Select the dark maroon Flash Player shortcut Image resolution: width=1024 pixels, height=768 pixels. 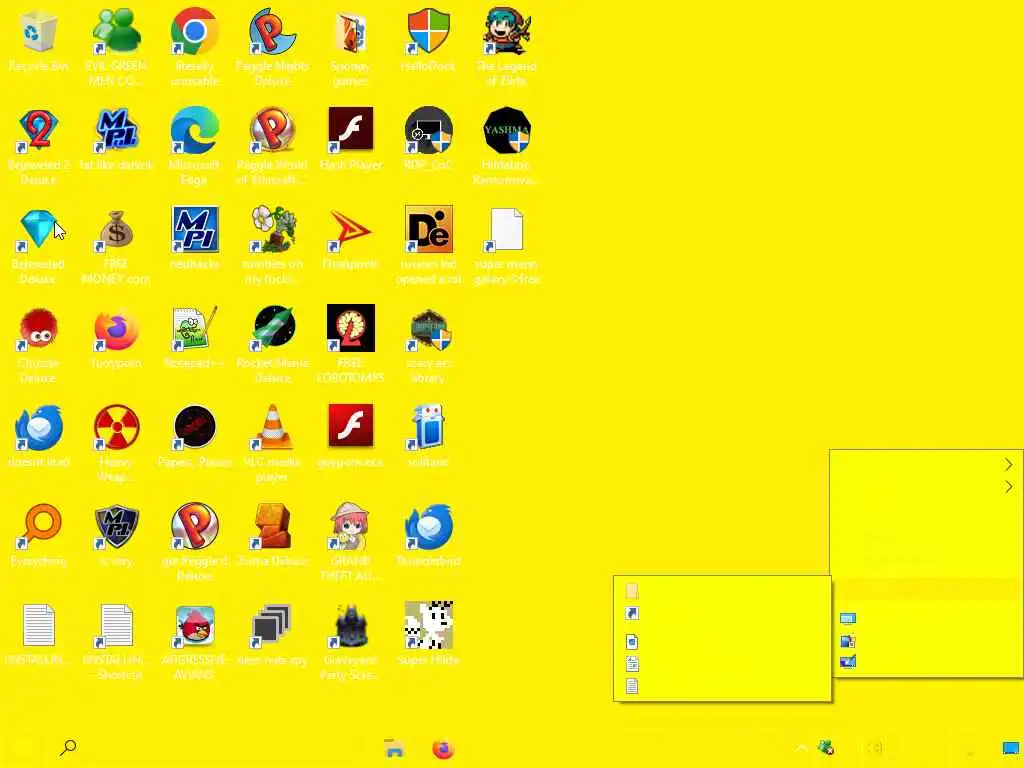coord(351,130)
